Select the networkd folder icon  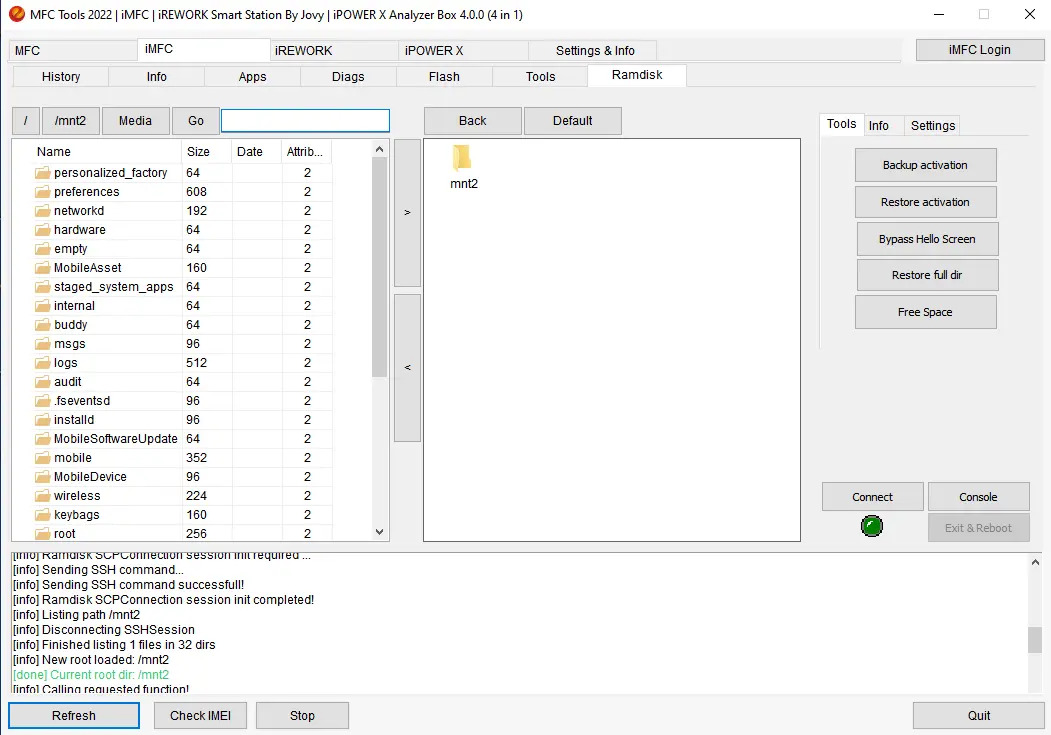[x=43, y=211]
